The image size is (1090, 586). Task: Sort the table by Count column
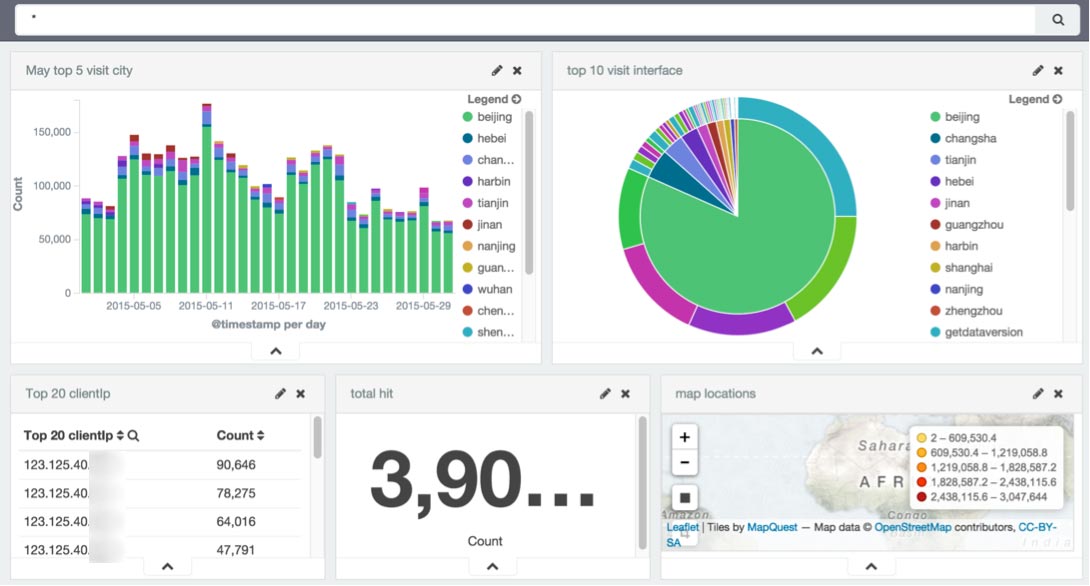240,435
